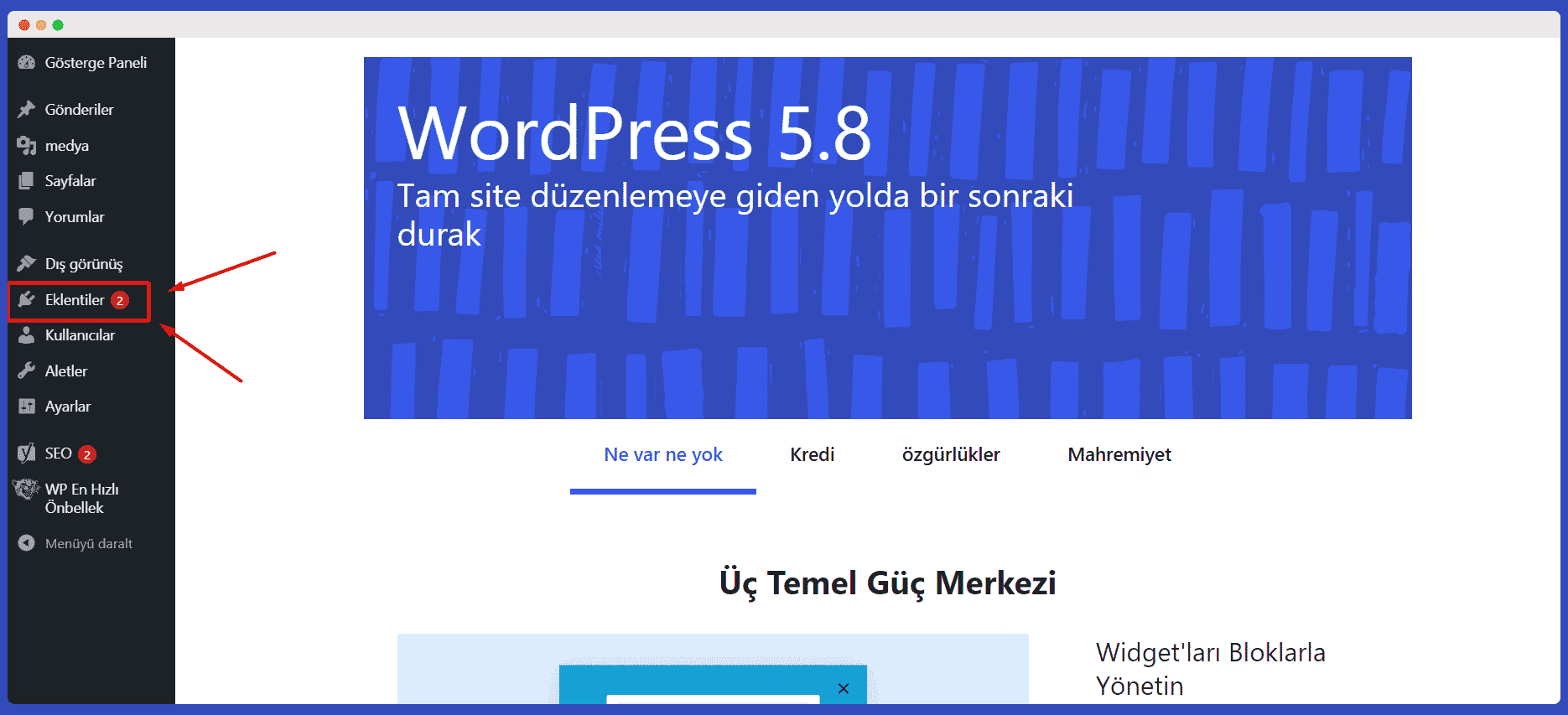Click the Üç Temel Güç Merkezi heading
The height and width of the screenshot is (715, 1568).
point(887,583)
